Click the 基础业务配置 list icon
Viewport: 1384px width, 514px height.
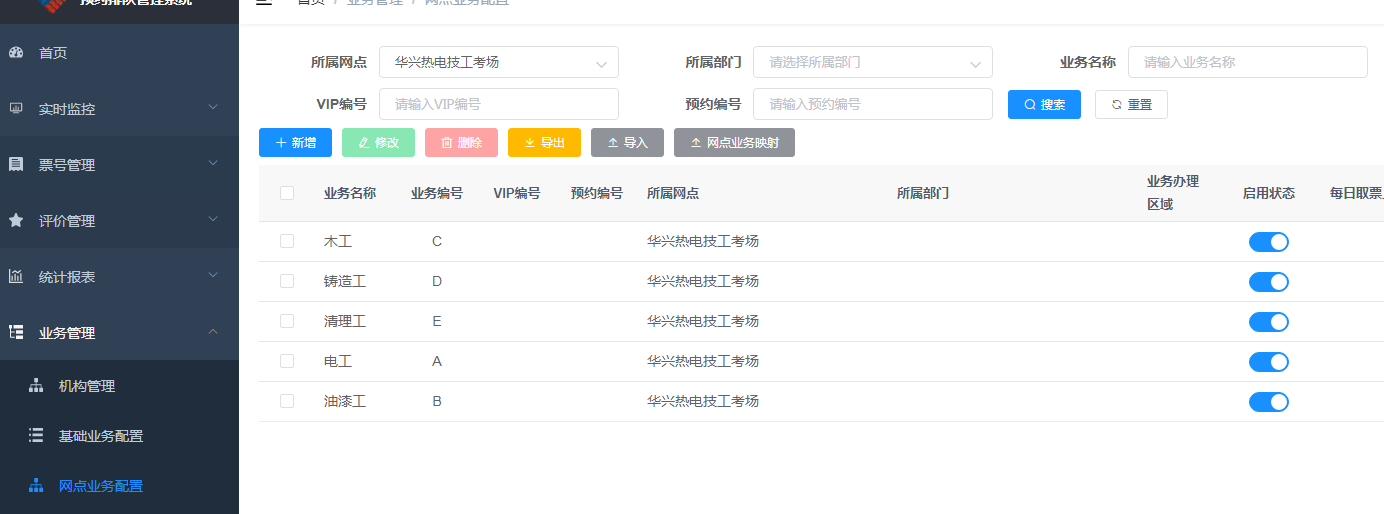36,436
